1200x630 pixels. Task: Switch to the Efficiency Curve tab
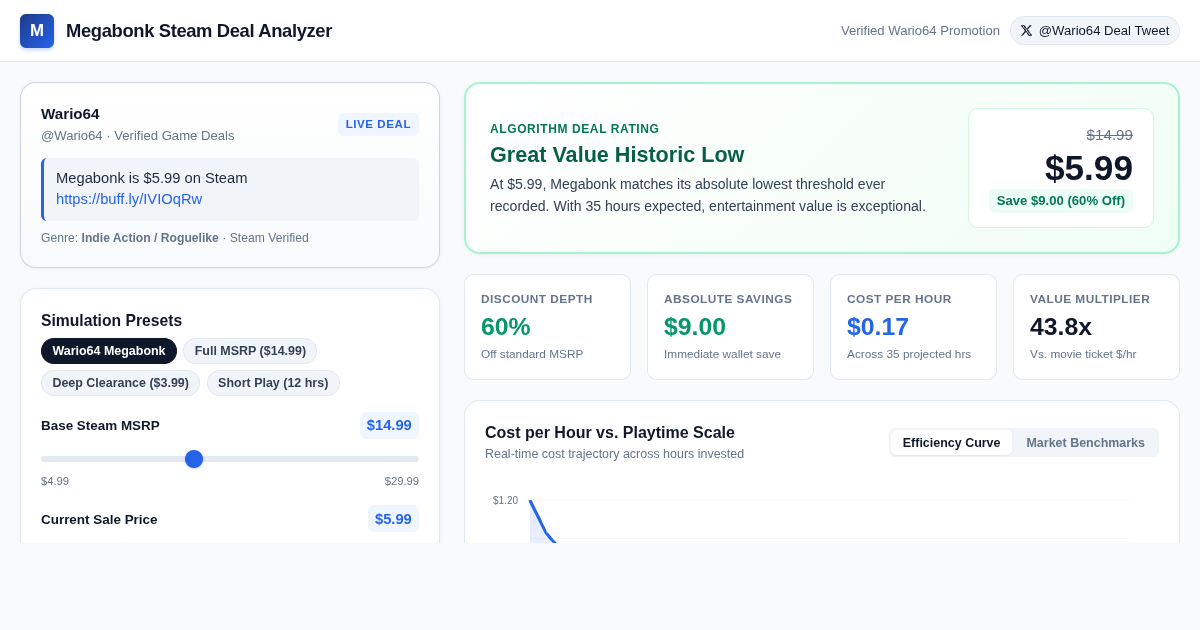pyautogui.click(x=951, y=443)
